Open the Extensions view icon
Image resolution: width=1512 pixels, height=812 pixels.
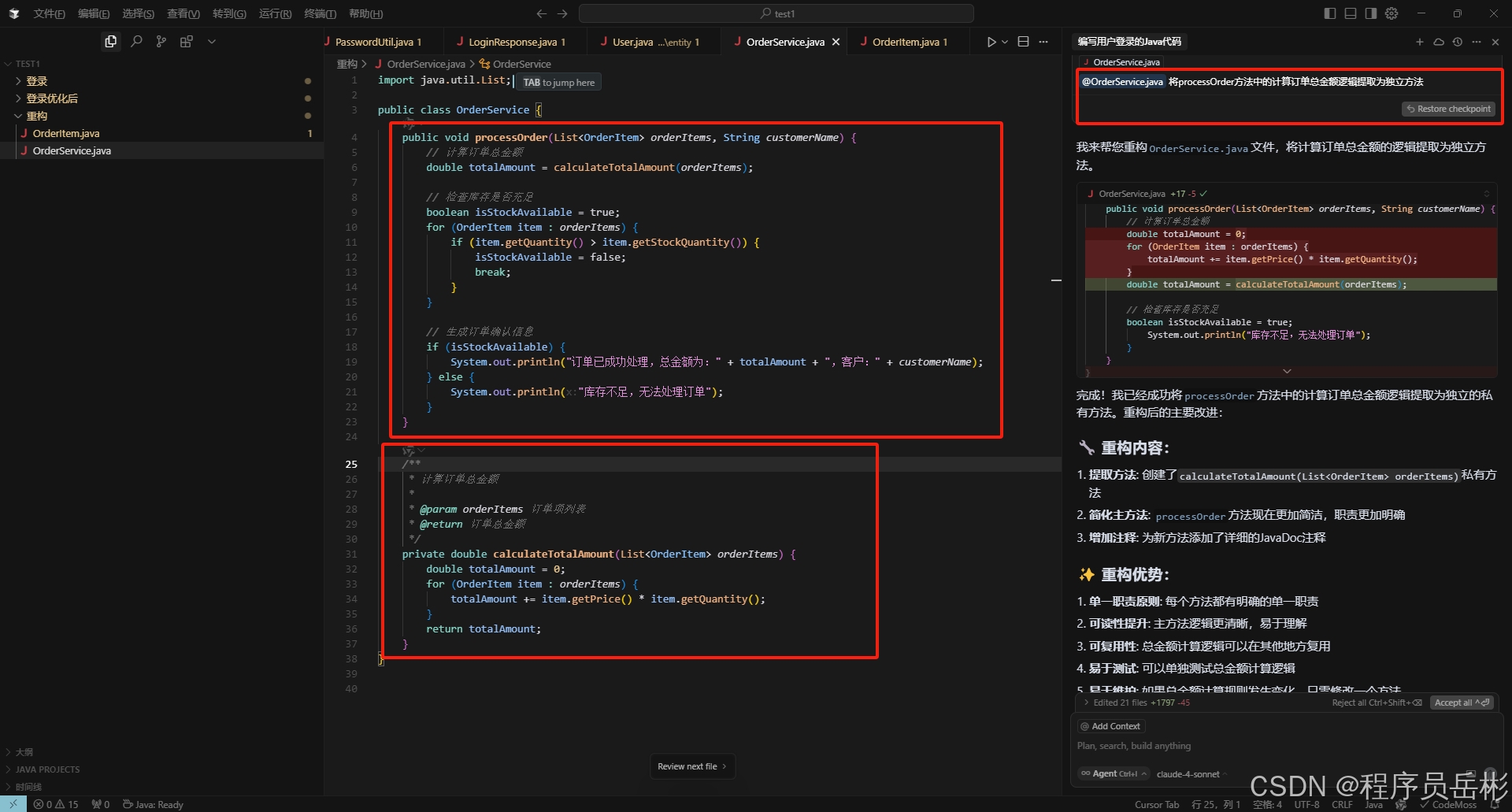point(187,41)
